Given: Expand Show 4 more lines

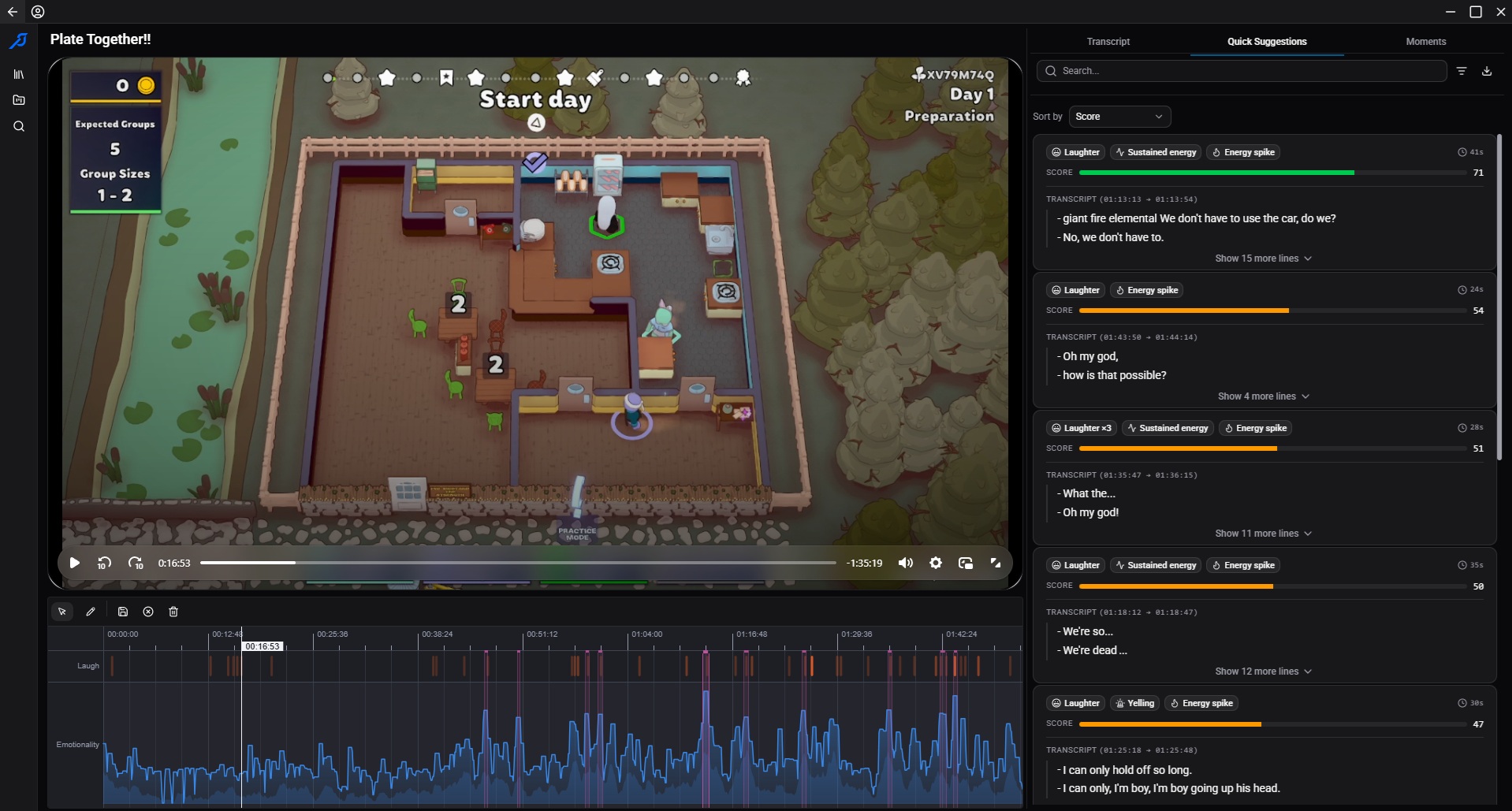Looking at the screenshot, I should pos(1263,396).
